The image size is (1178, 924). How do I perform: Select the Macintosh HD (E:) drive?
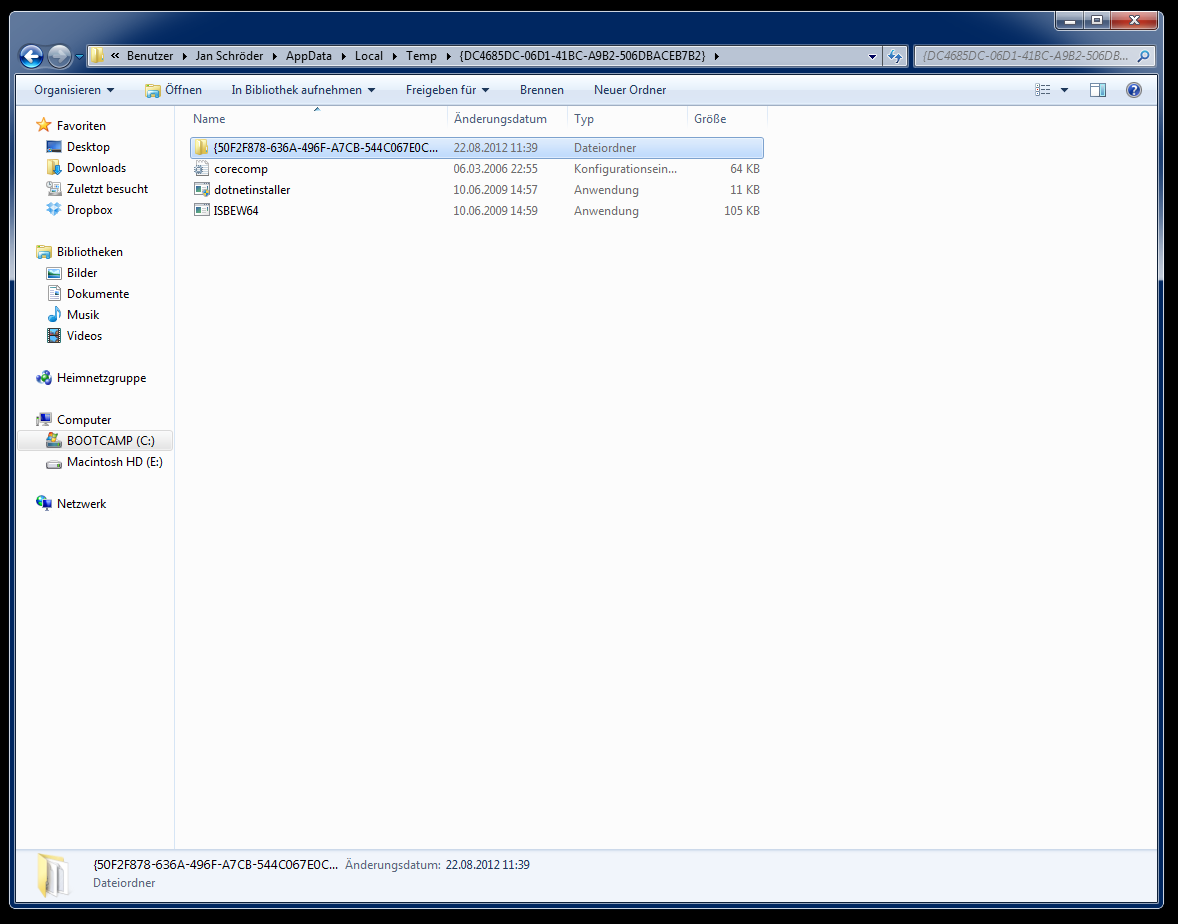point(114,461)
